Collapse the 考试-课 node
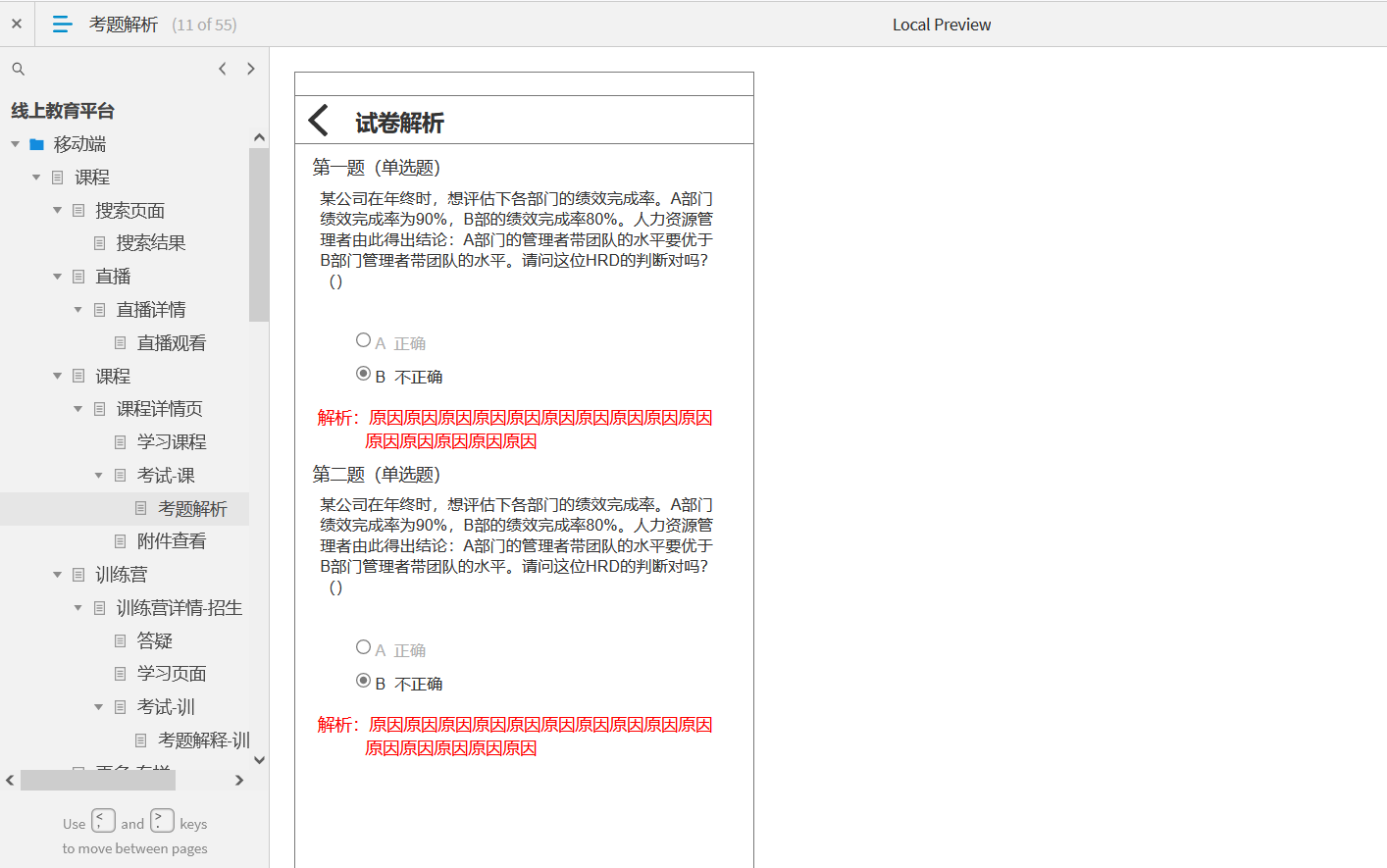 click(98, 476)
